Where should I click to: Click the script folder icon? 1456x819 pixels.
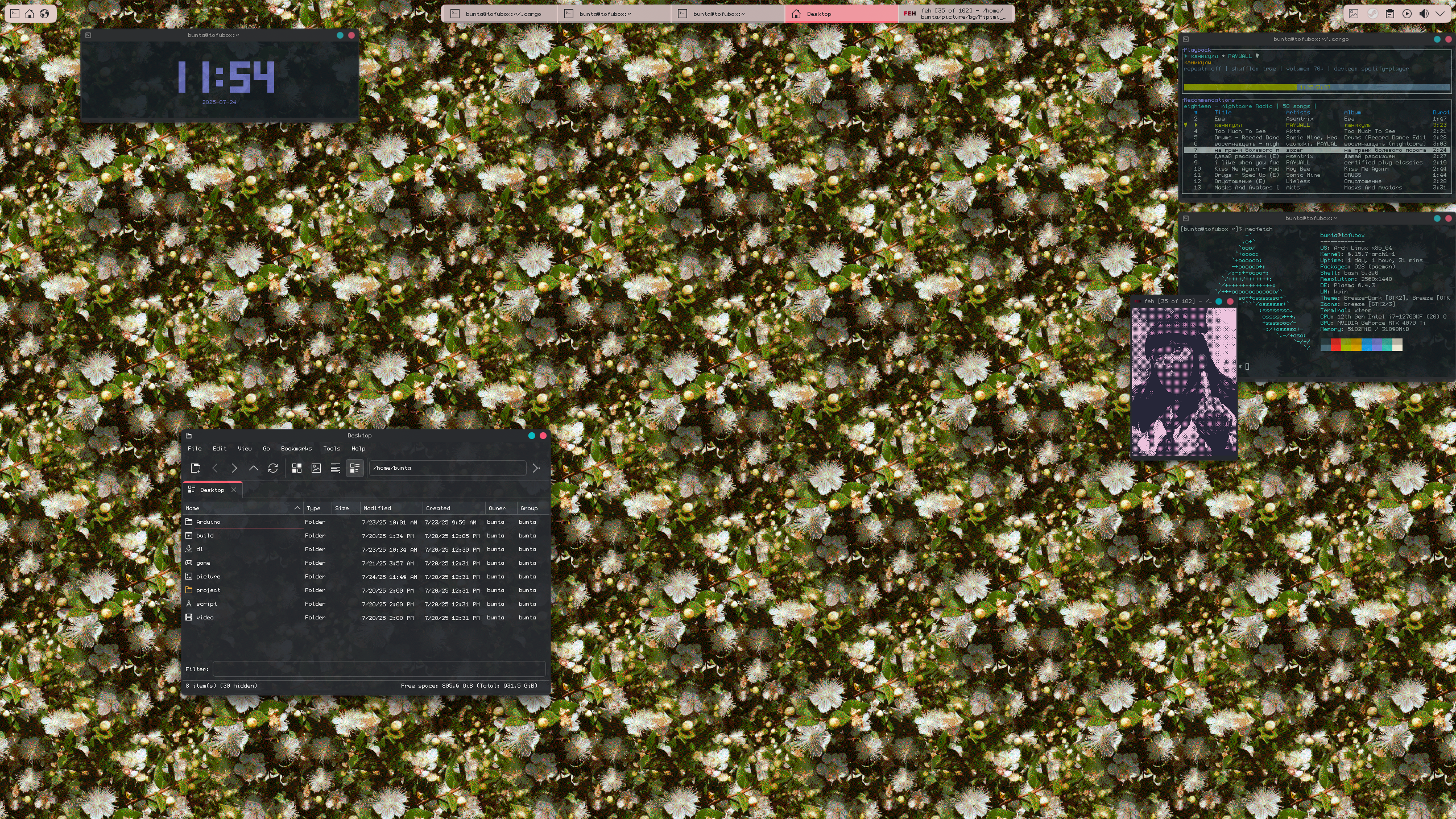[189, 603]
